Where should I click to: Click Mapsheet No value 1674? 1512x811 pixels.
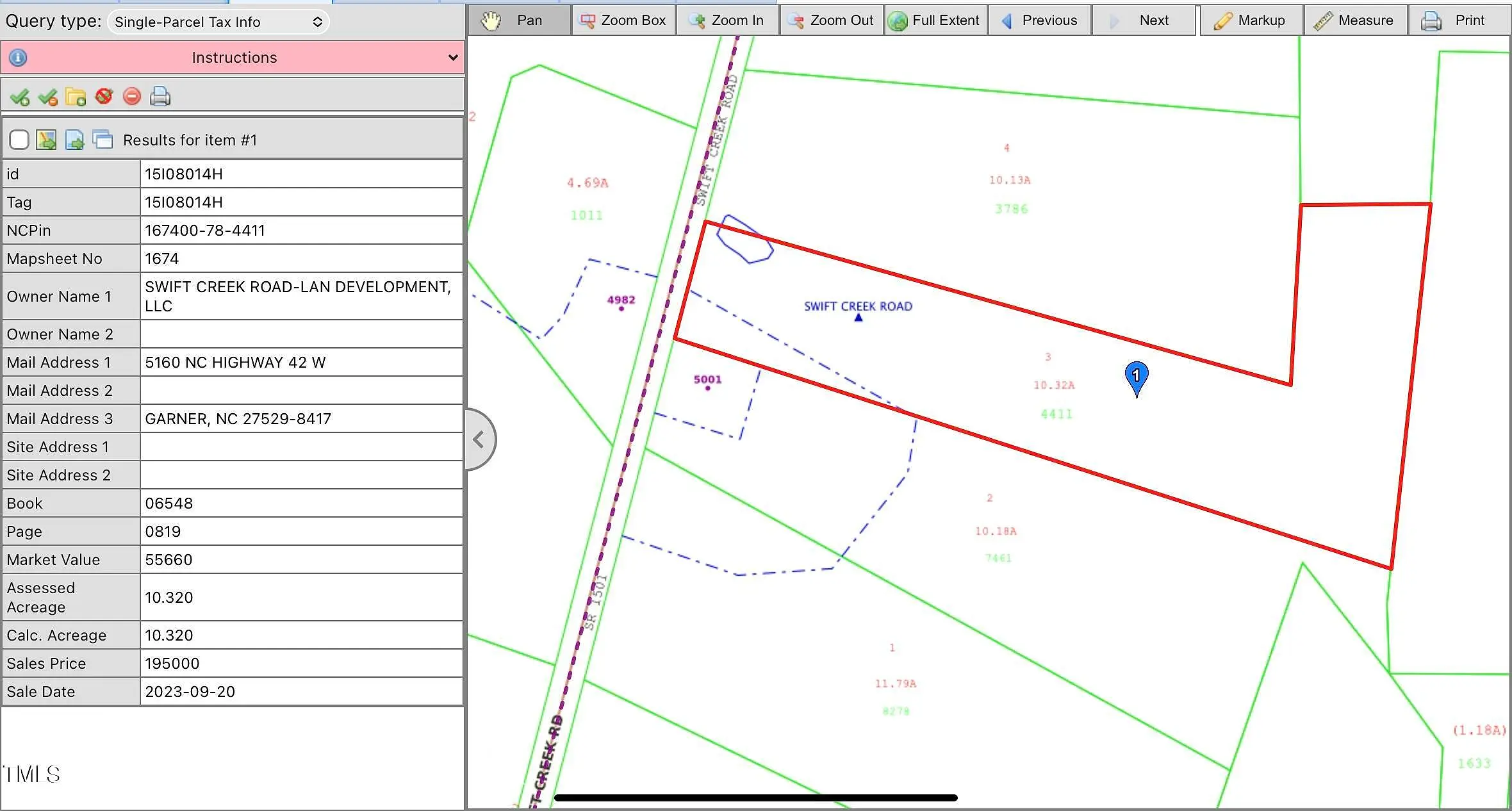[x=301, y=259]
